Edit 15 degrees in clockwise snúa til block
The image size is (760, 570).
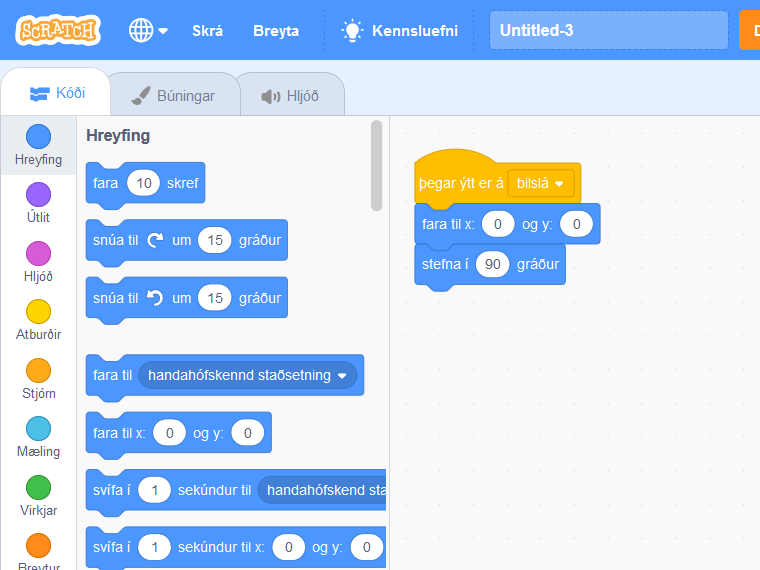[215, 240]
